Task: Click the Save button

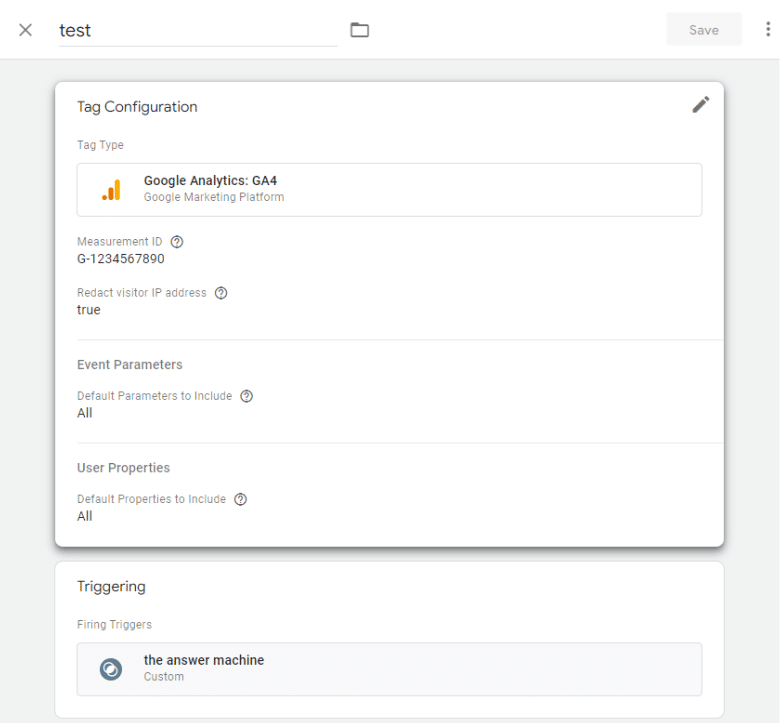Action: tap(703, 30)
